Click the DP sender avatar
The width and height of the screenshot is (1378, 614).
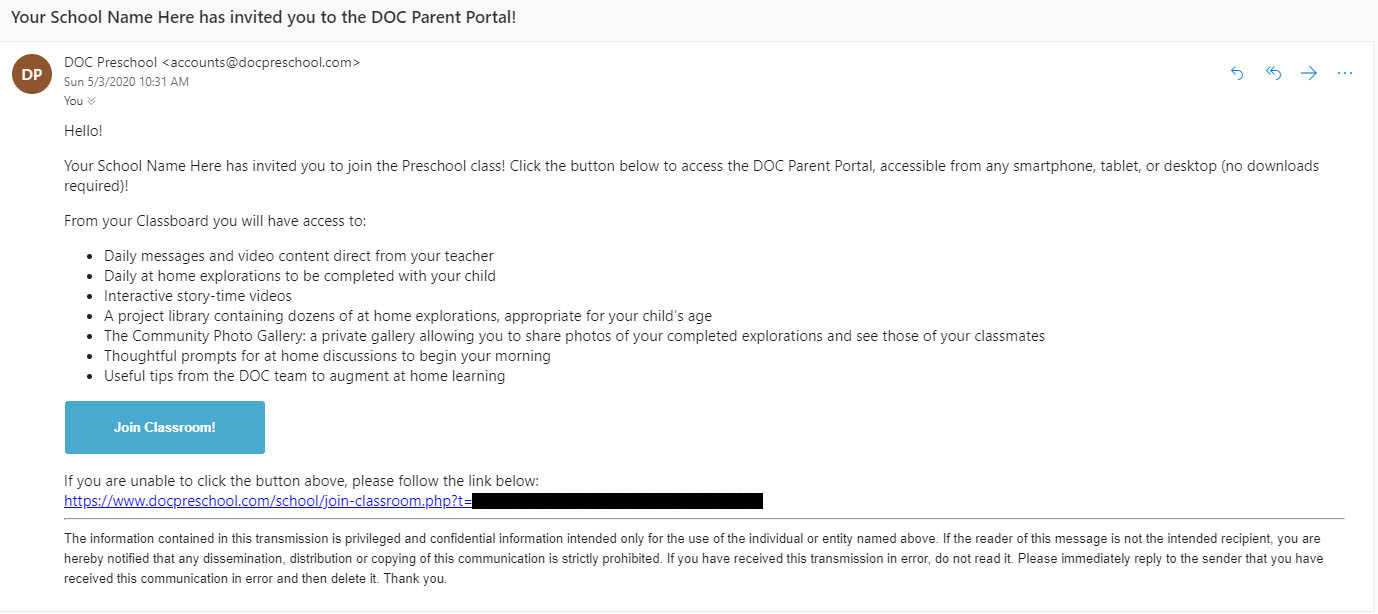point(32,73)
